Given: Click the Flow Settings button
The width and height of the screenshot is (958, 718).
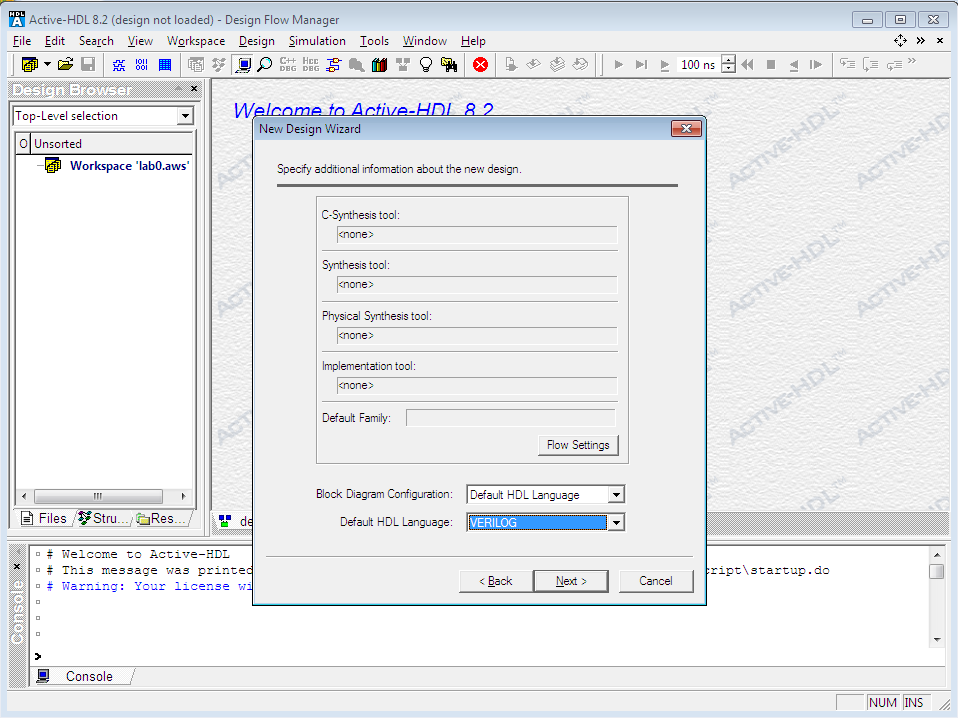Looking at the screenshot, I should pos(578,445).
